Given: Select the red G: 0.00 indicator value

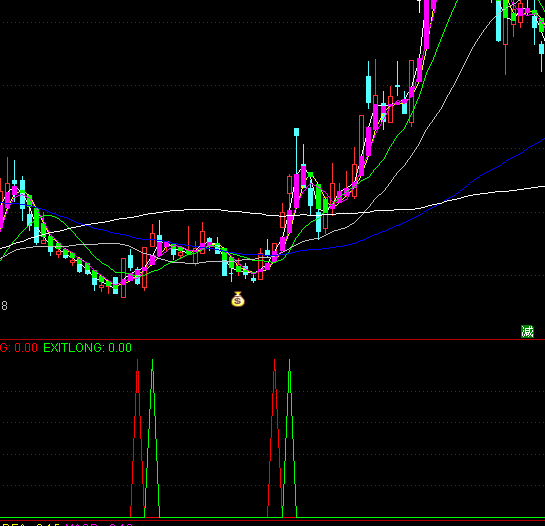Looking at the screenshot, I should [x=19, y=348].
